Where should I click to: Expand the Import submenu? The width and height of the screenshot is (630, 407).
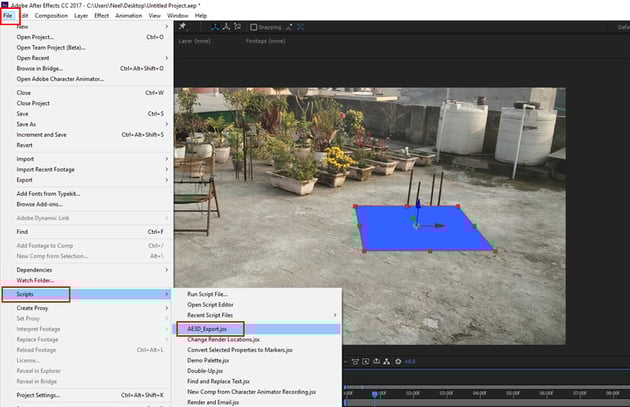point(87,159)
